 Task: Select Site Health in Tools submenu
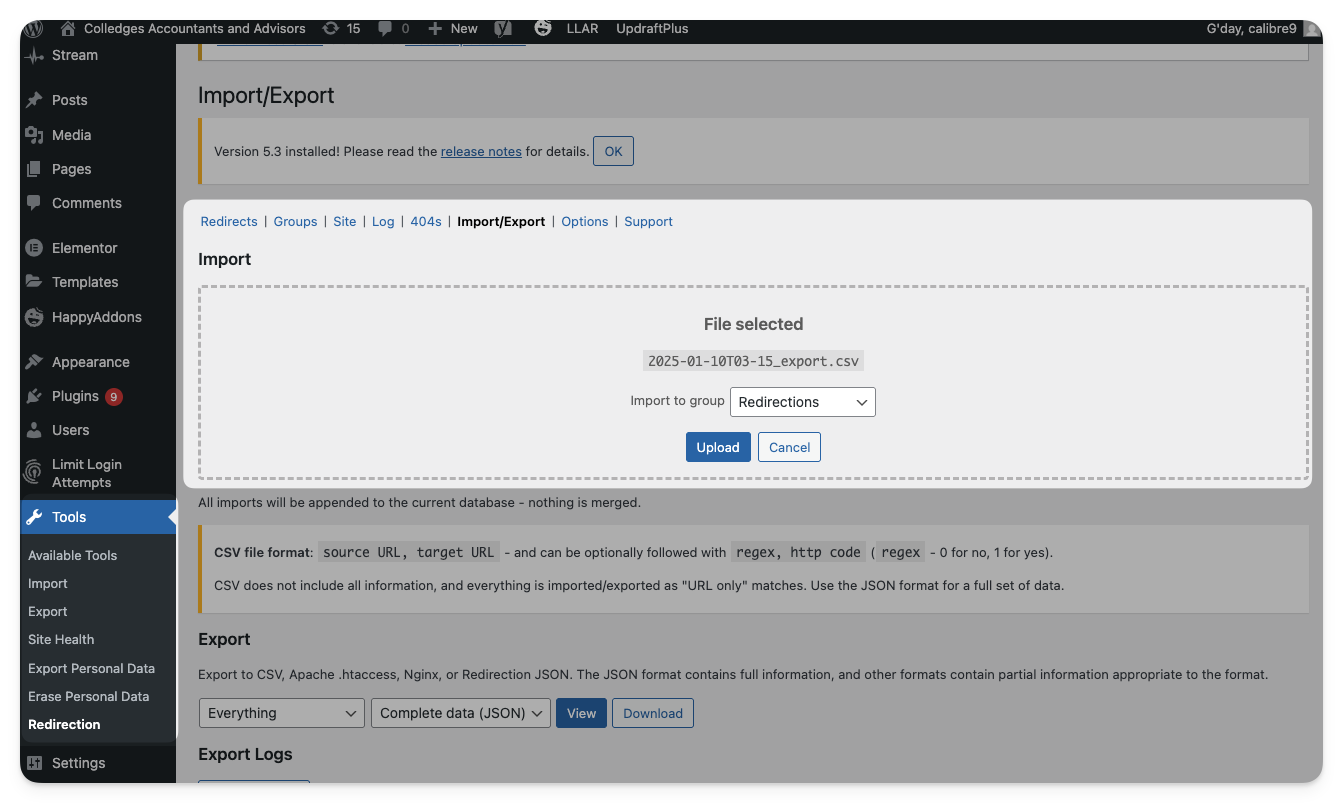(x=61, y=640)
